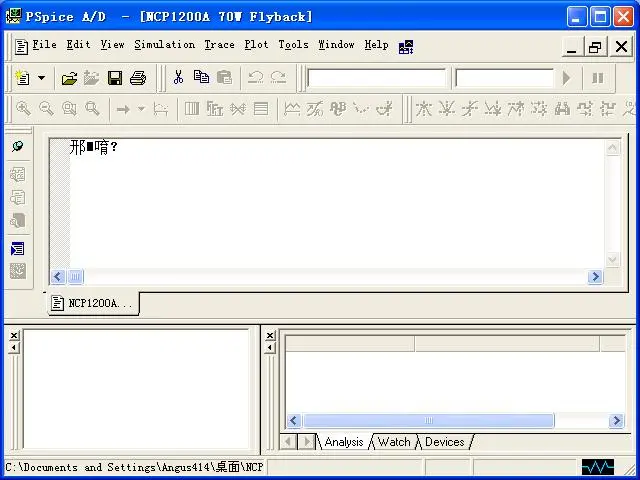640x480 pixels.
Task: Open the Edit menu
Action: click(78, 44)
